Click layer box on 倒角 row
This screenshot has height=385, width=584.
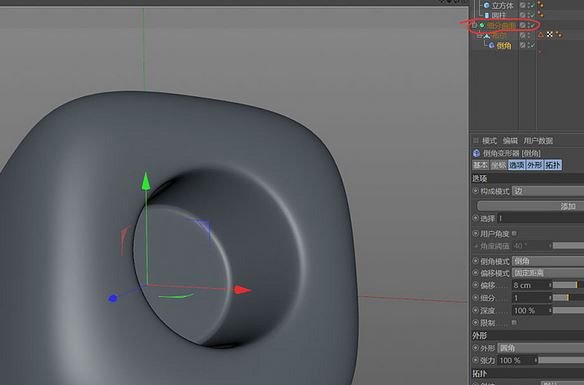(x=523, y=45)
